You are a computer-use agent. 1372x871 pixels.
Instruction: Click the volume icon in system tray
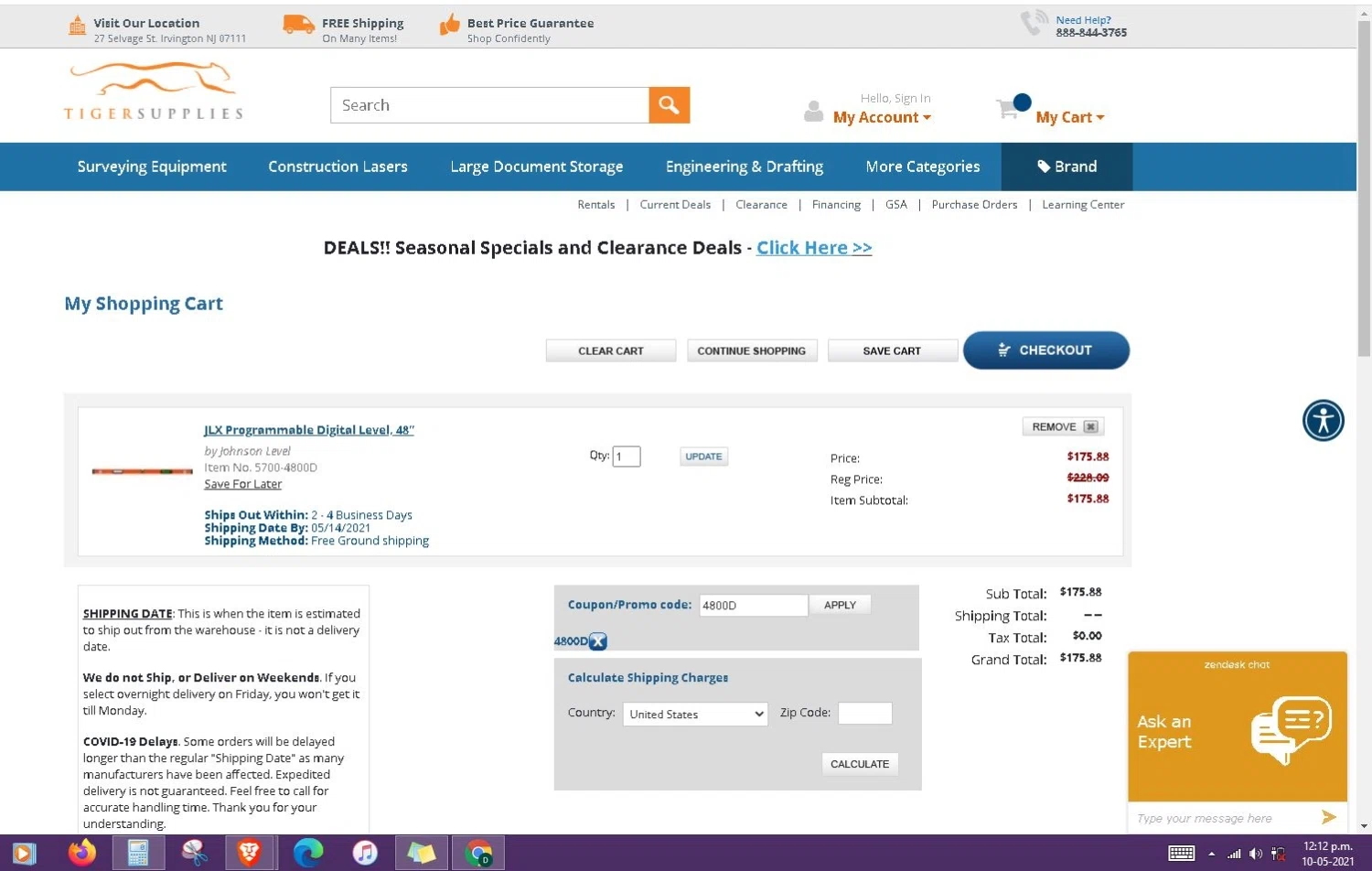pos(1256,854)
